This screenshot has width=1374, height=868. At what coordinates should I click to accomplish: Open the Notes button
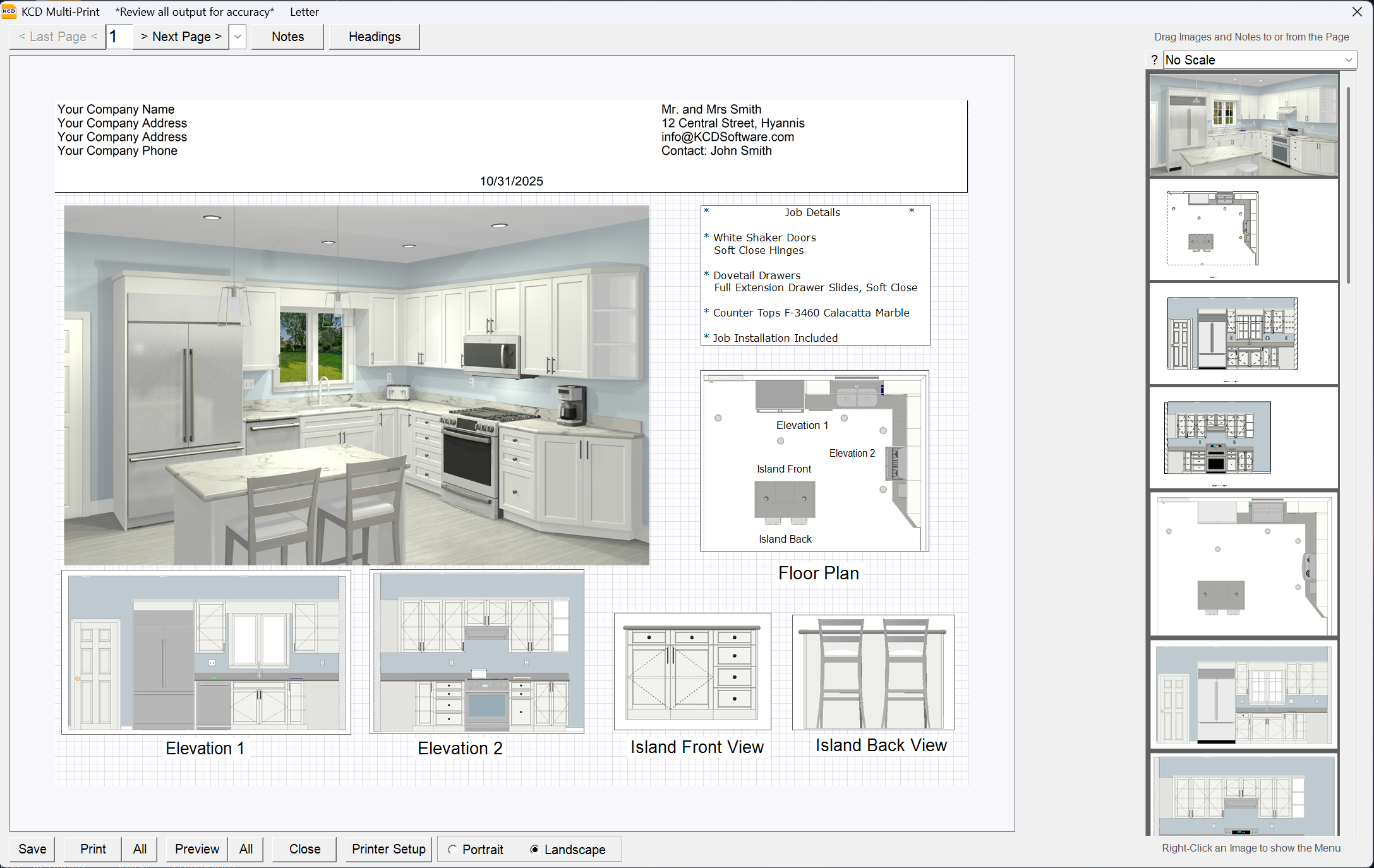pyautogui.click(x=287, y=37)
